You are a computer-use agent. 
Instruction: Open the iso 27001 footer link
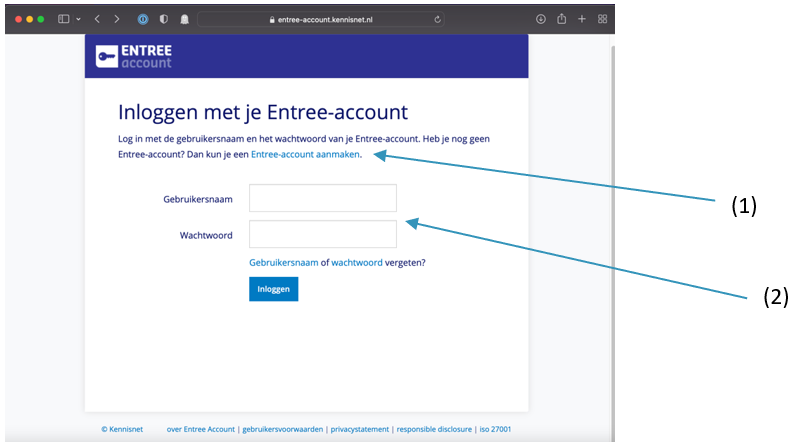[495, 429]
